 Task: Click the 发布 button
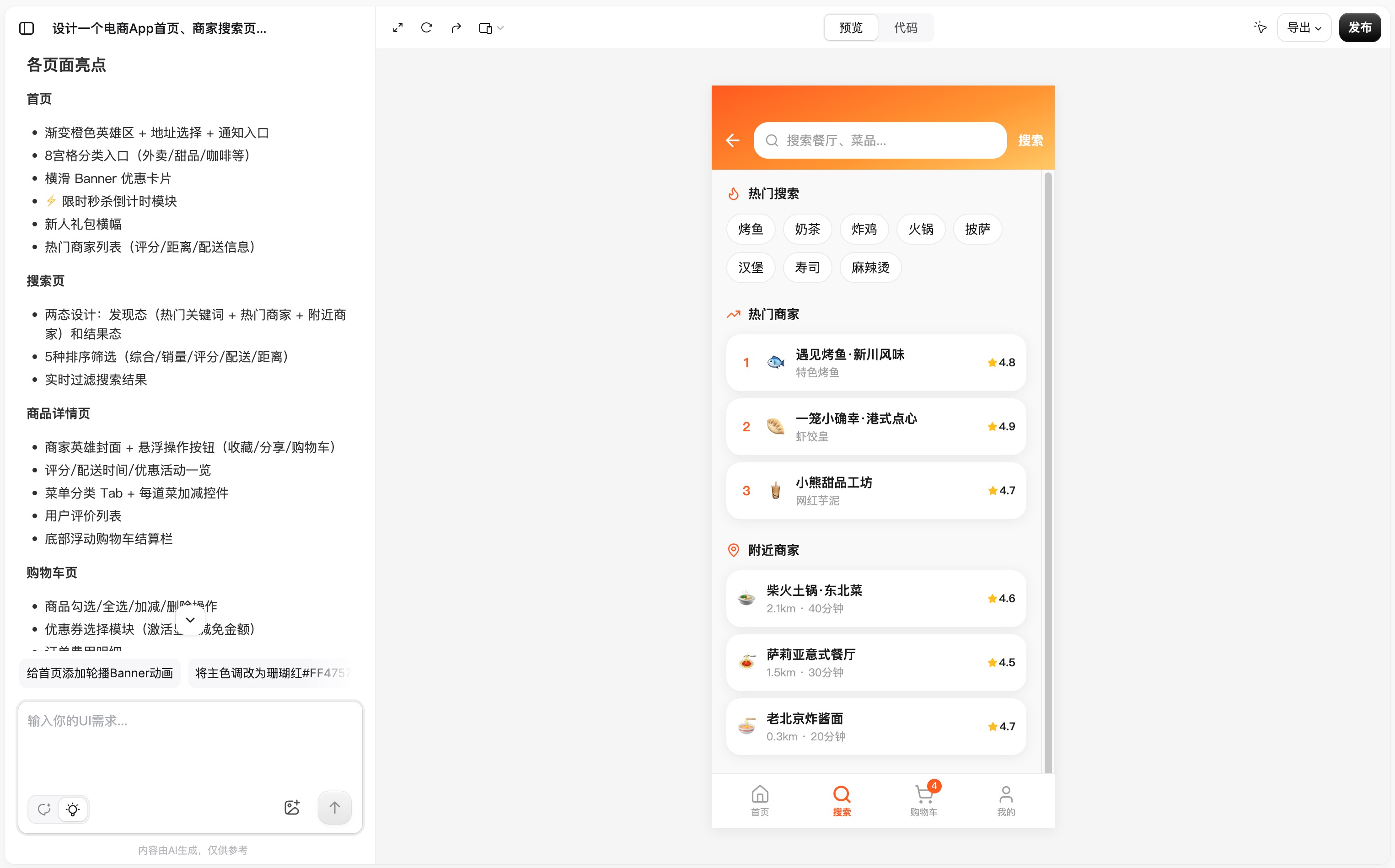pos(1359,27)
